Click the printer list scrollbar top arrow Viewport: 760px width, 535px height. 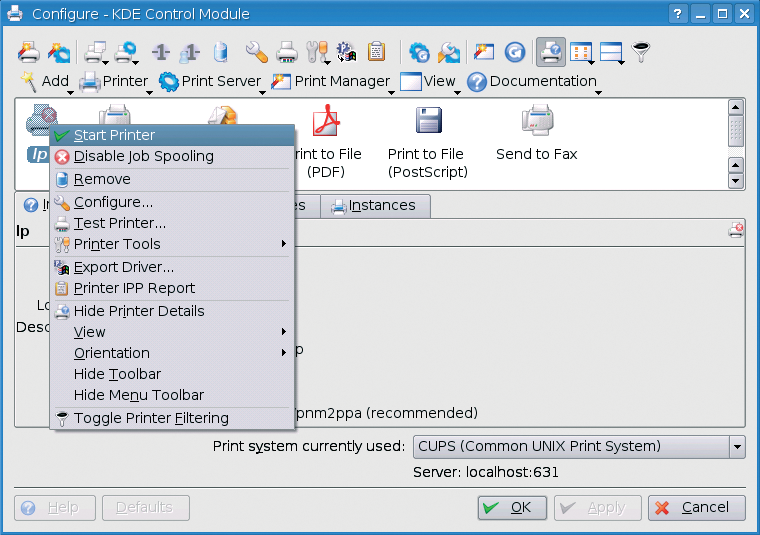(x=736, y=107)
